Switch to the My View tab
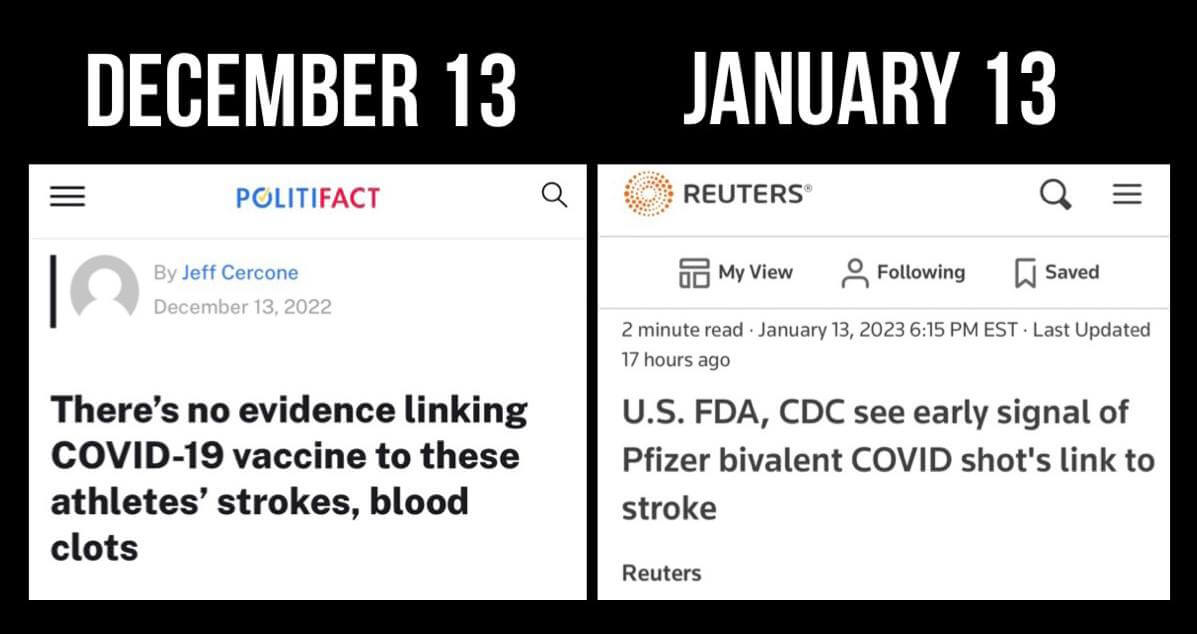The height and width of the screenshot is (634, 1197). [735, 272]
